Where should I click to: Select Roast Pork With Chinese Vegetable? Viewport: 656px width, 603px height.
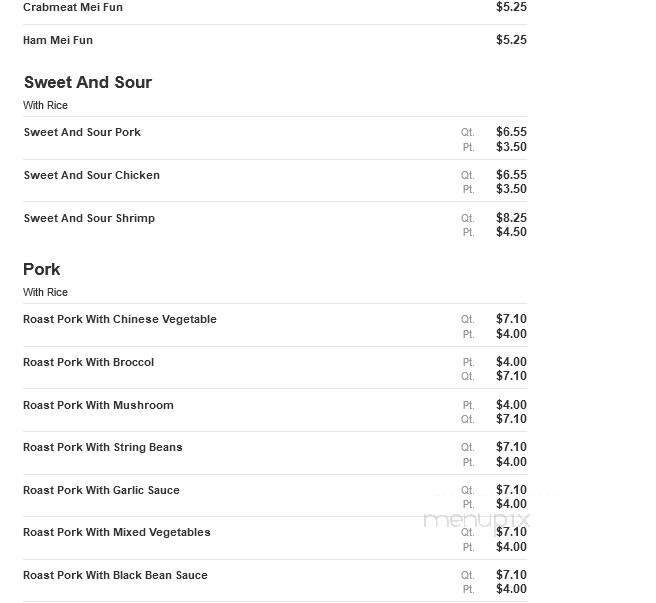[120, 319]
